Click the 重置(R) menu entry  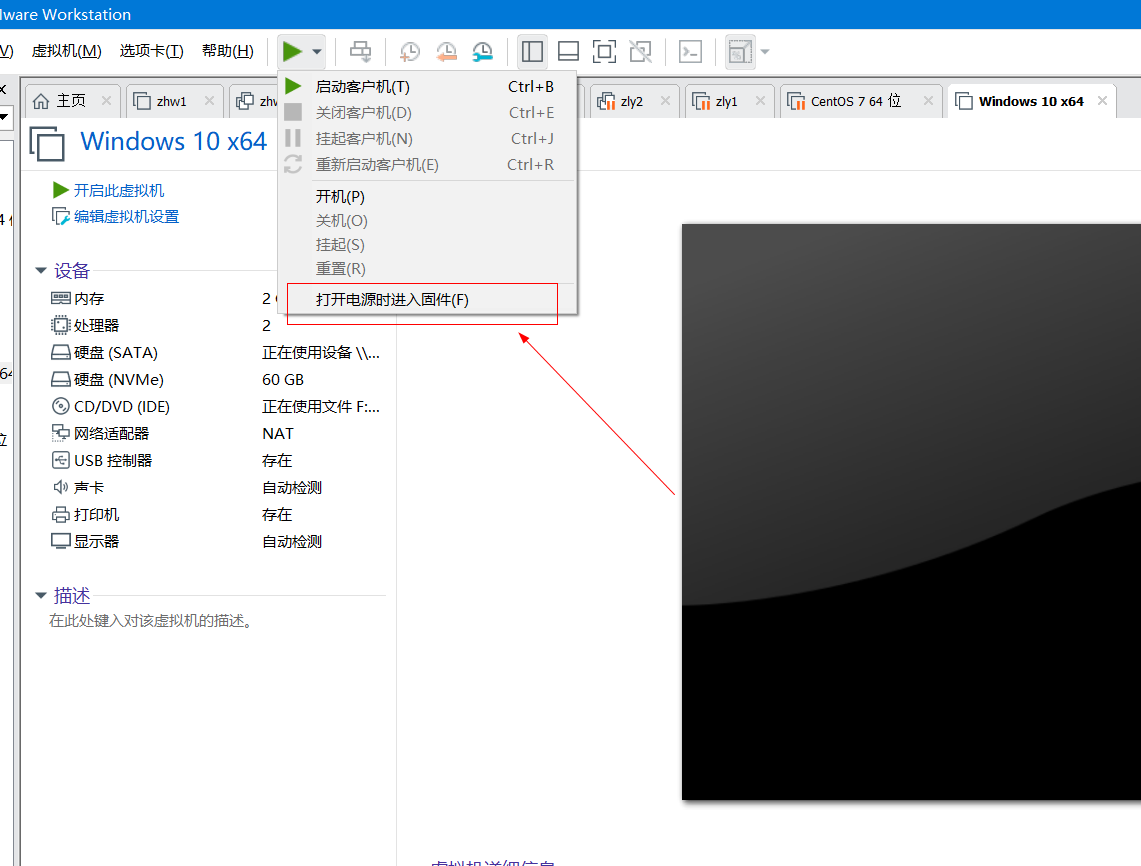pyautogui.click(x=427, y=269)
